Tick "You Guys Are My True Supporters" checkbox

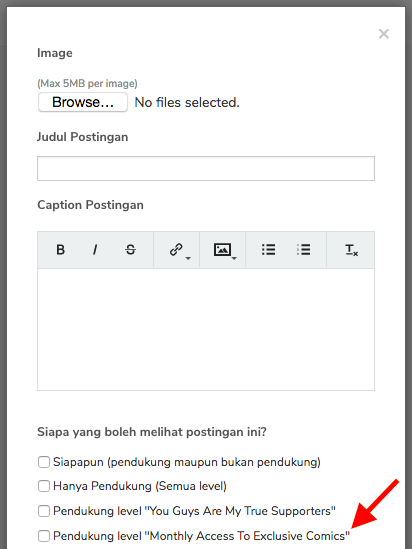click(x=44, y=511)
